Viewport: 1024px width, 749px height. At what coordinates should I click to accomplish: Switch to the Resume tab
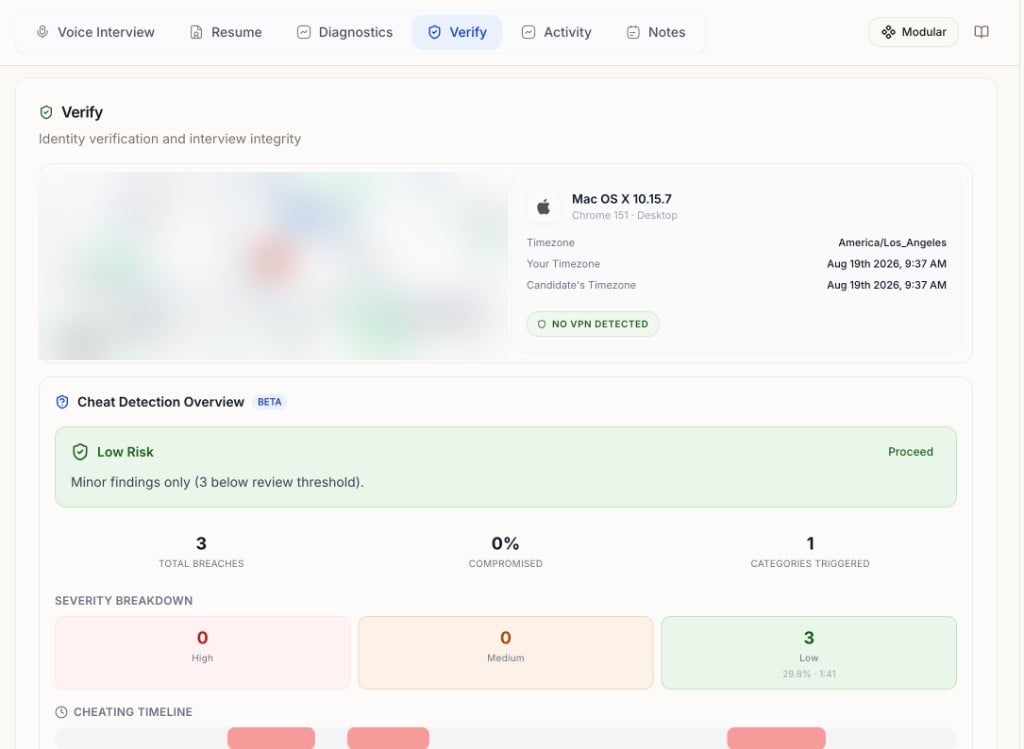point(226,32)
